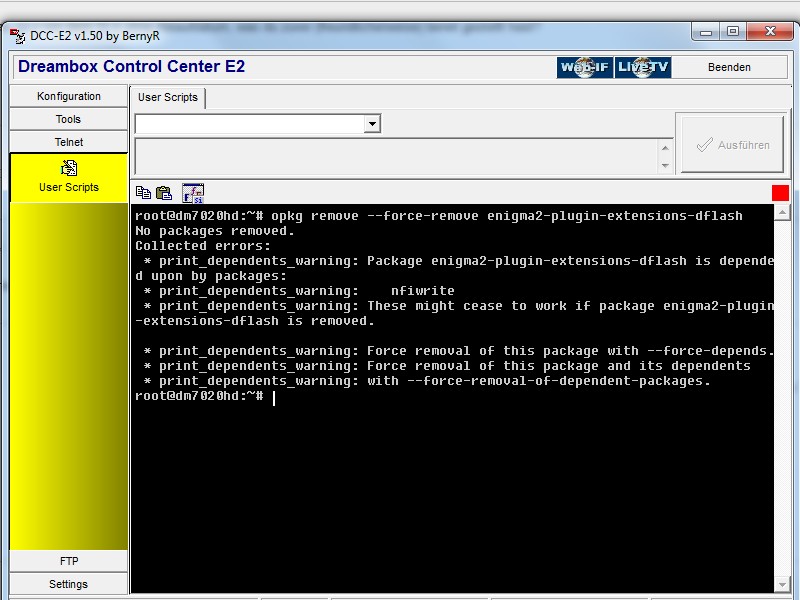The image size is (800, 600).
Task: Click the DCC-E2 title bar app icon
Action: (x=17, y=36)
